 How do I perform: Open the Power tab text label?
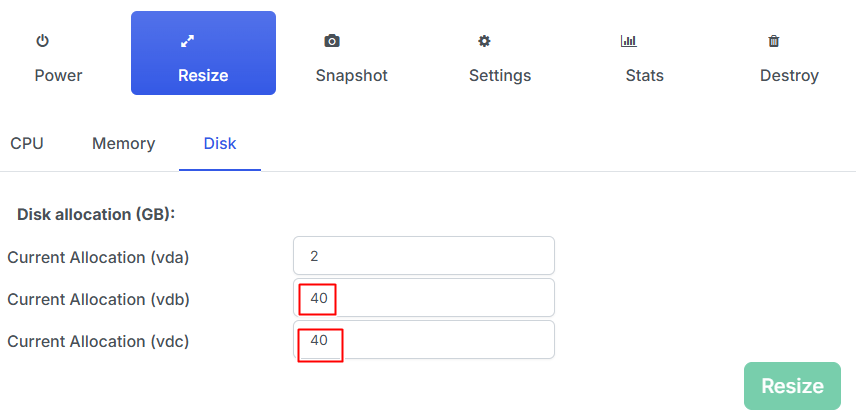pos(58,75)
